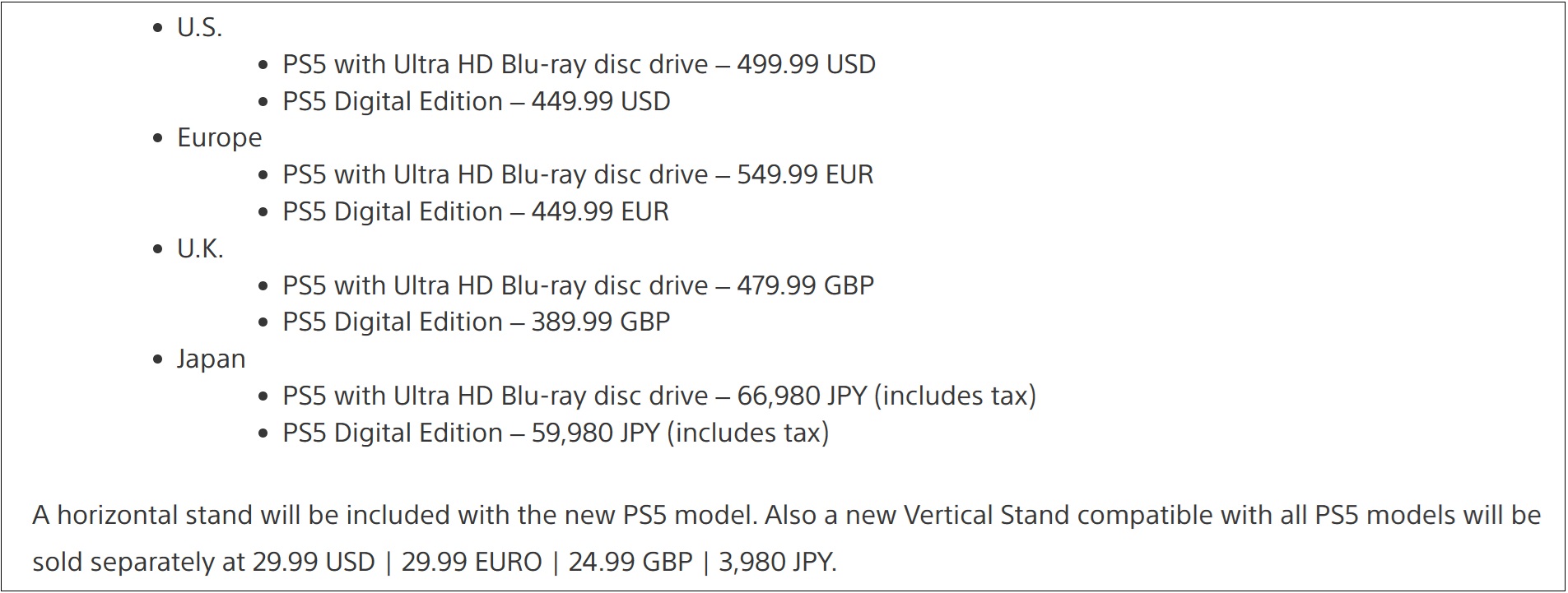Click the 59,980 JPY Digital Edition line

(556, 433)
